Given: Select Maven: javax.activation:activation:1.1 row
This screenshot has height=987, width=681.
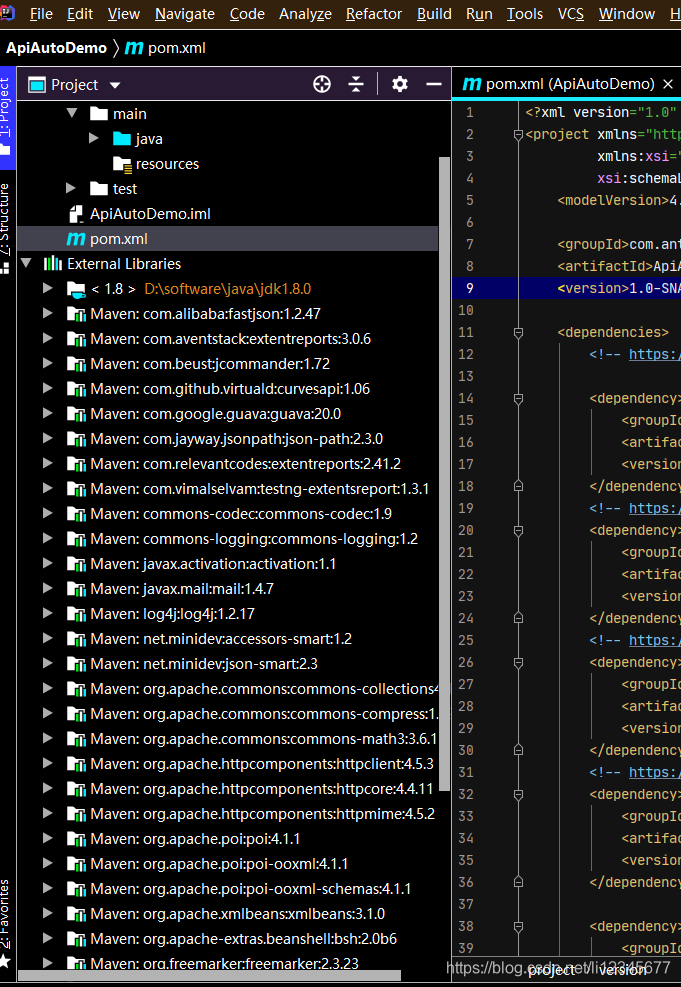Looking at the screenshot, I should pyautogui.click(x=228, y=563).
